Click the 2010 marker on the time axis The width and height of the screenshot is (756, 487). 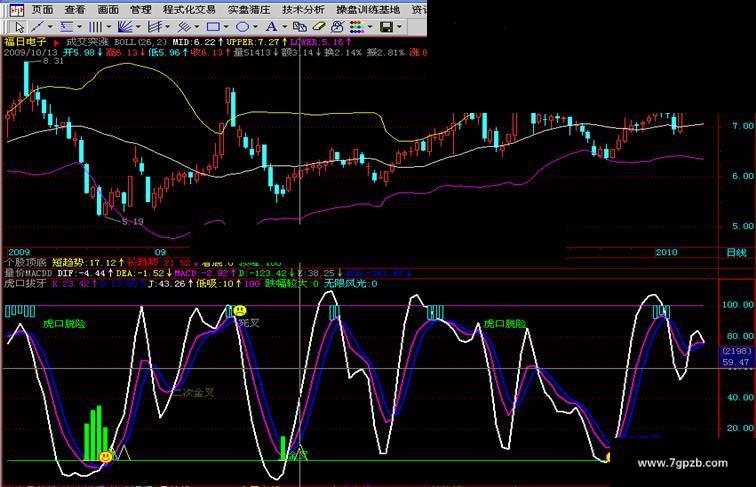(666, 252)
